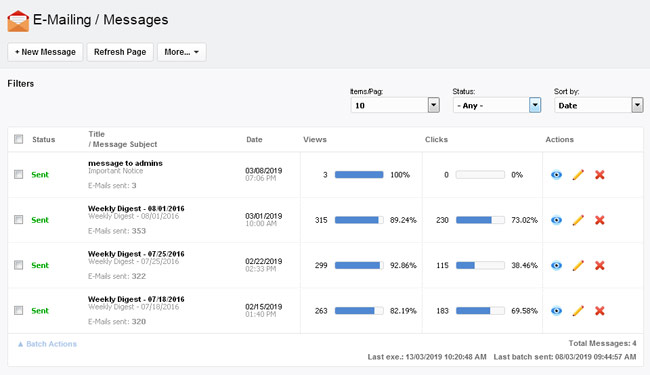
Task: View Weekly Digest 07/18/2016 with eye icon
Action: (556, 311)
